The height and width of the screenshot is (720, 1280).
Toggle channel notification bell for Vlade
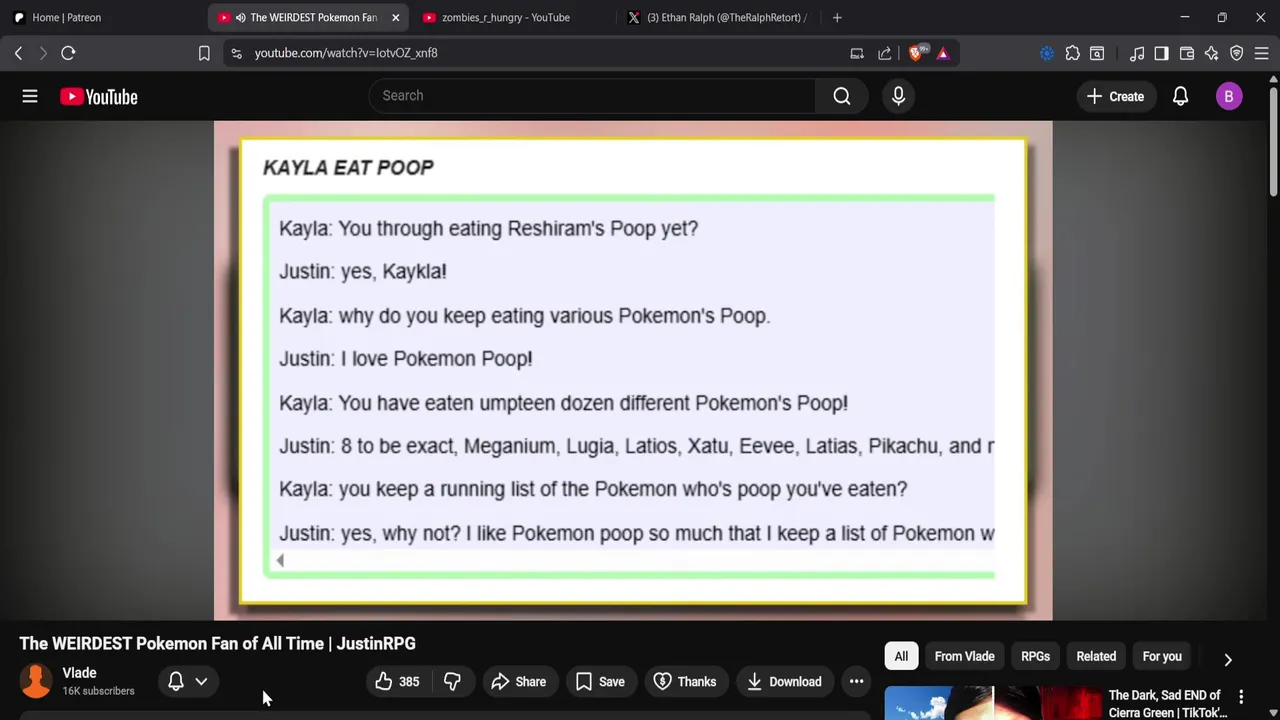pos(176,682)
